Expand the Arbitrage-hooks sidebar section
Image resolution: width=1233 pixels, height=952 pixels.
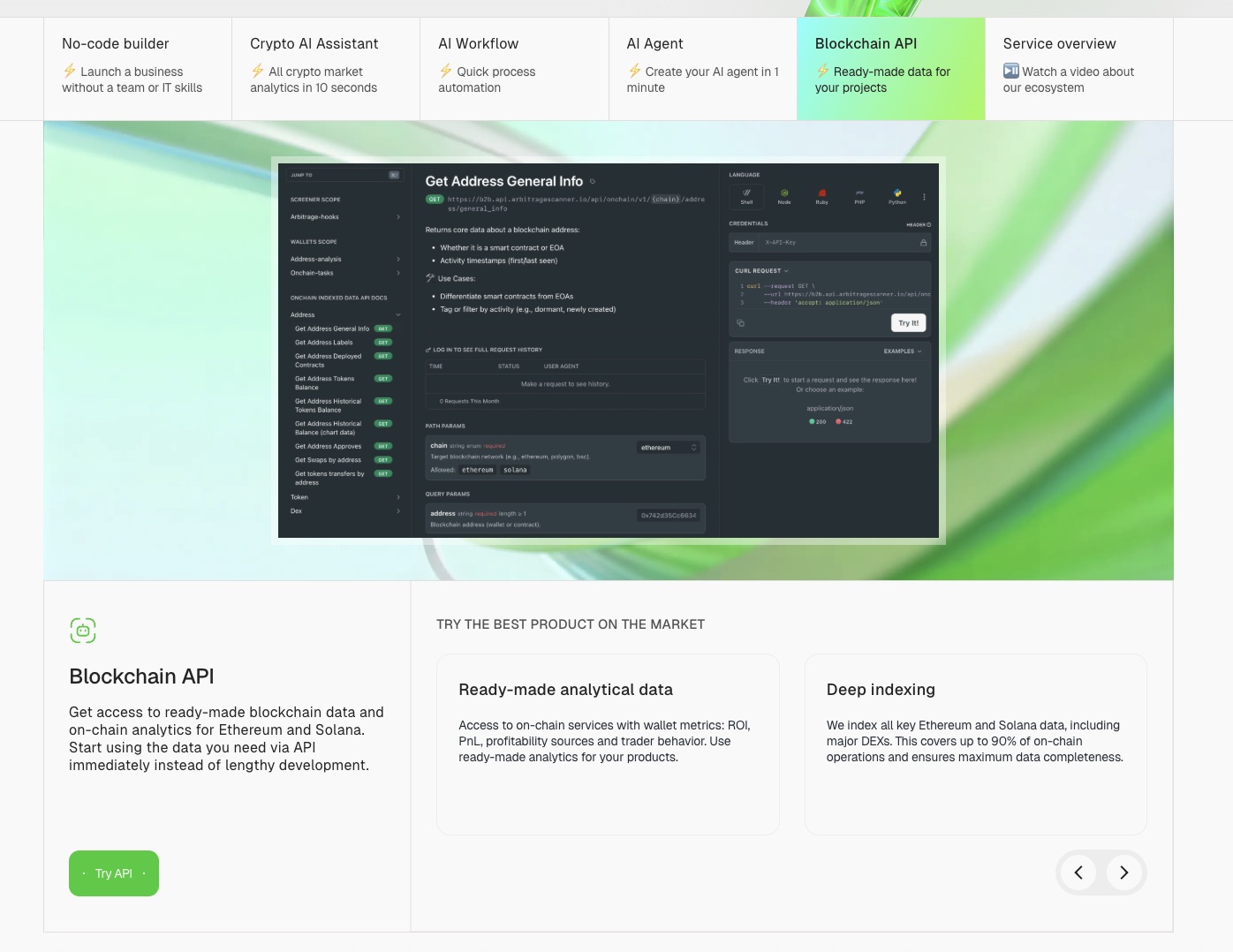point(345,217)
